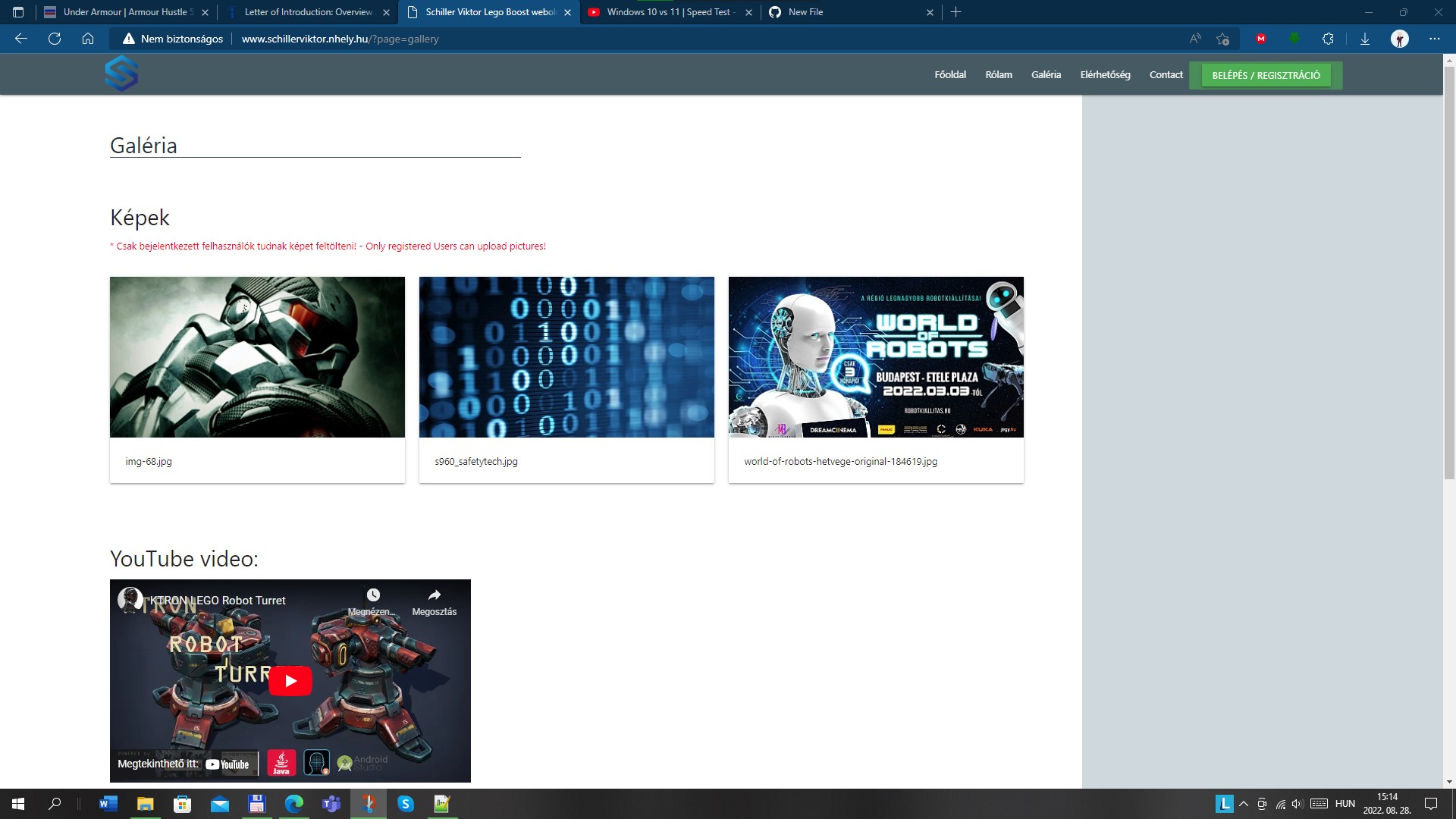Switch to the Windows 10 vs 11 tab
Viewport: 1456px width, 819px height.
pyautogui.click(x=667, y=12)
